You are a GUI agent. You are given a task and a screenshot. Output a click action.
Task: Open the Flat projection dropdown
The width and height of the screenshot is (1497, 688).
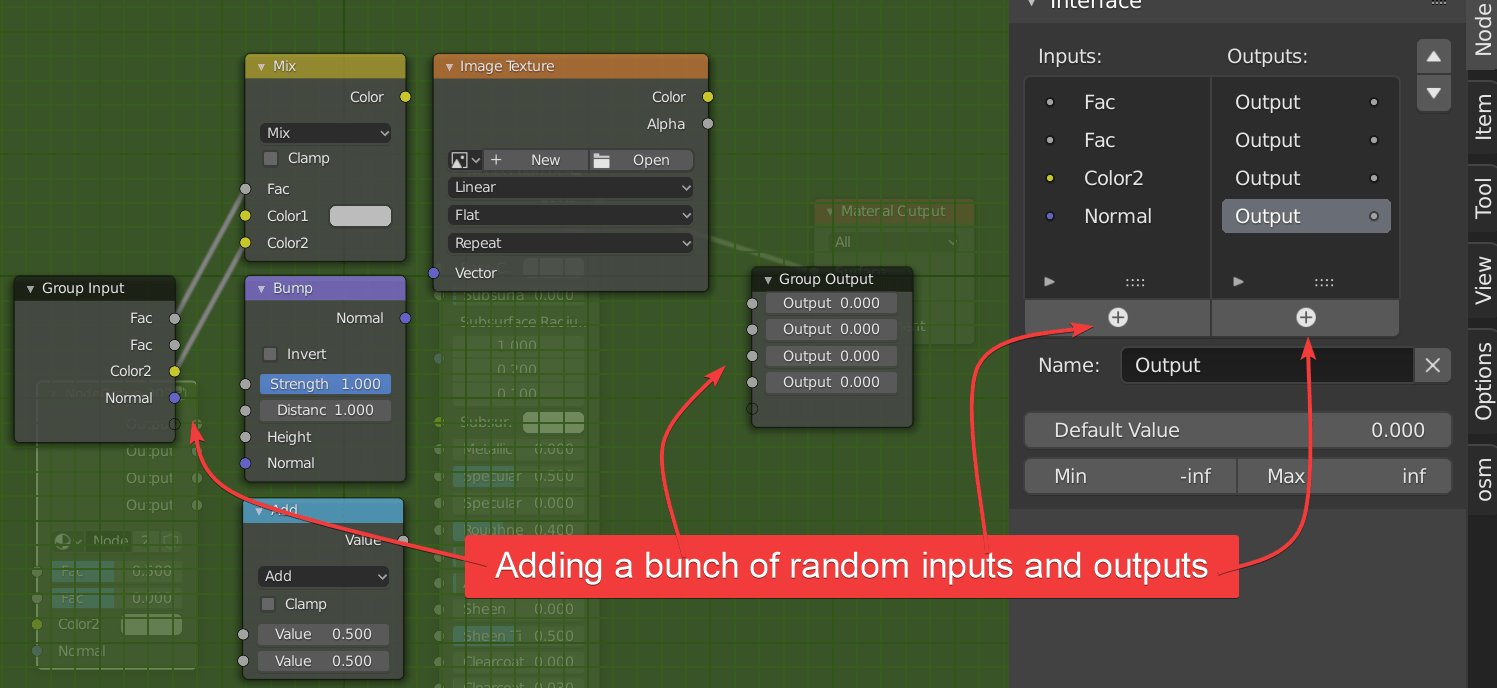(570, 215)
